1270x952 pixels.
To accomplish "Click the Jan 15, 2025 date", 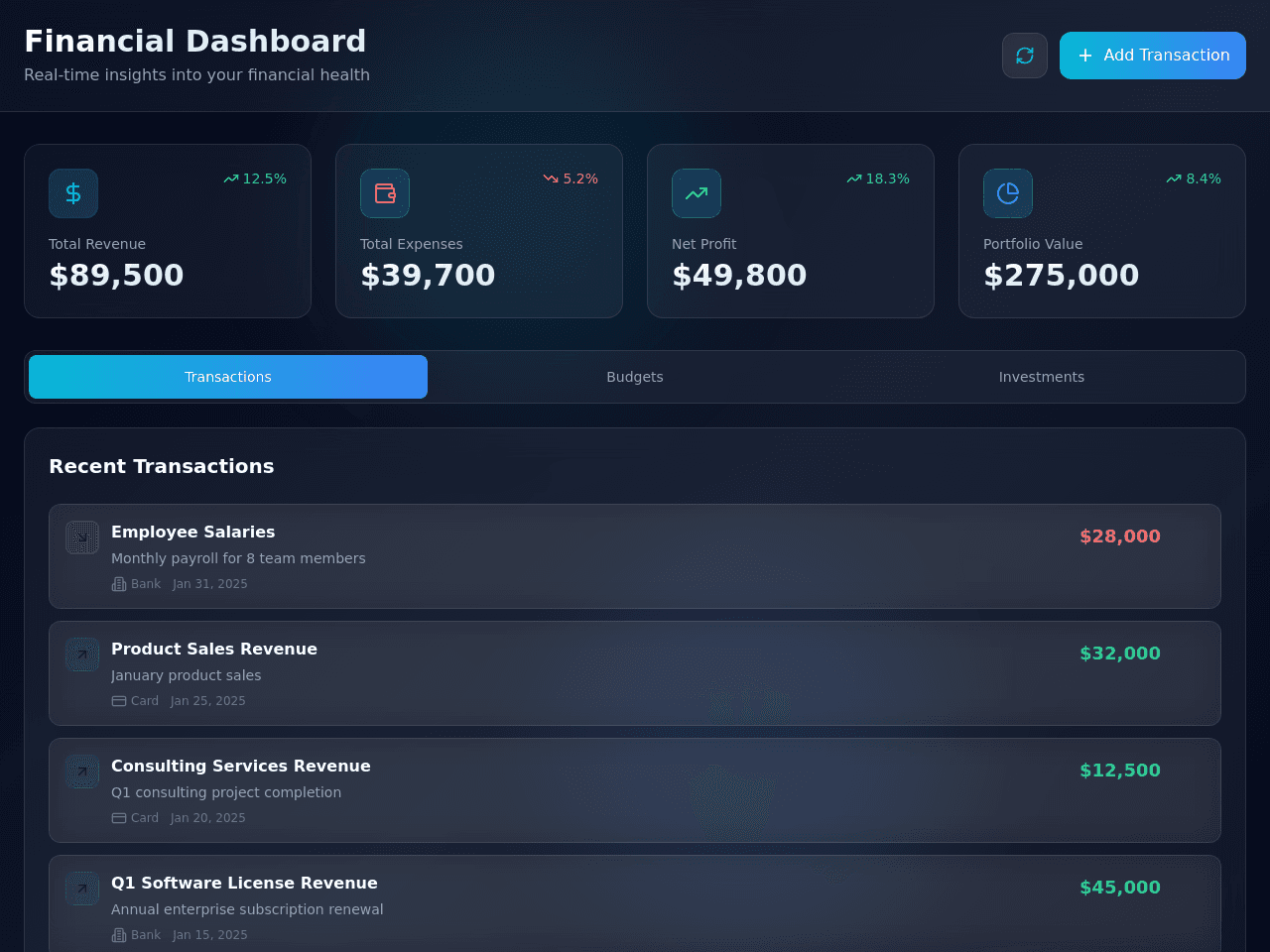I will pos(210,935).
